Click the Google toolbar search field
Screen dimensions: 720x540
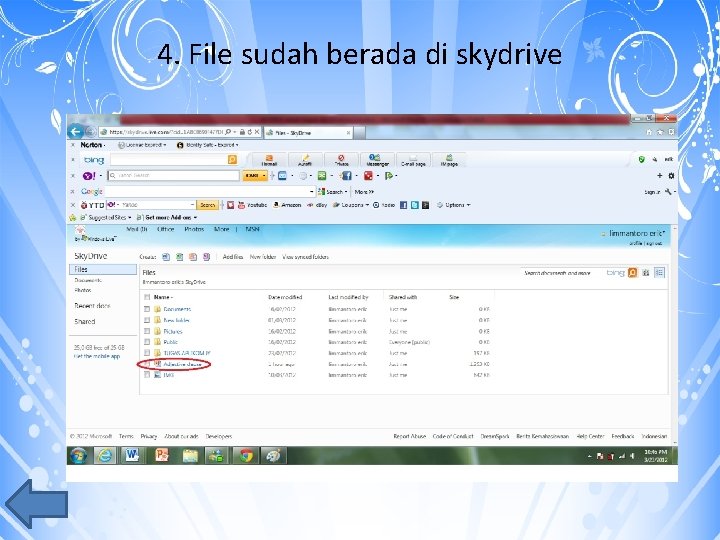point(210,191)
